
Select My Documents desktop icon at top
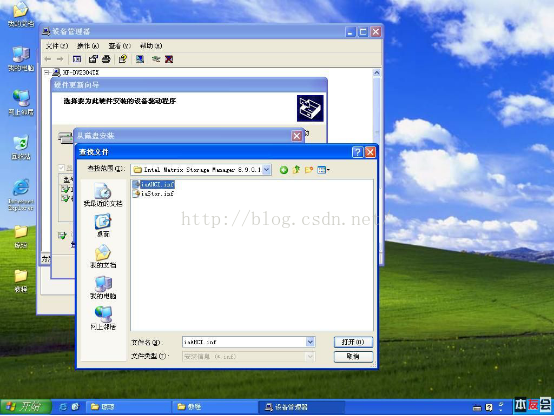21,14
